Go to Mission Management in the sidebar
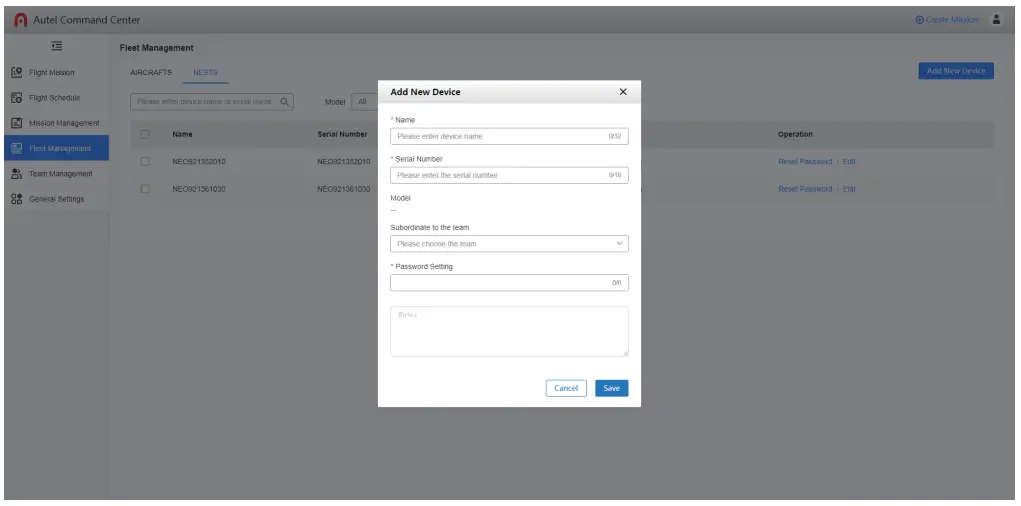This screenshot has width=1021, height=506. pyautogui.click(x=55, y=123)
